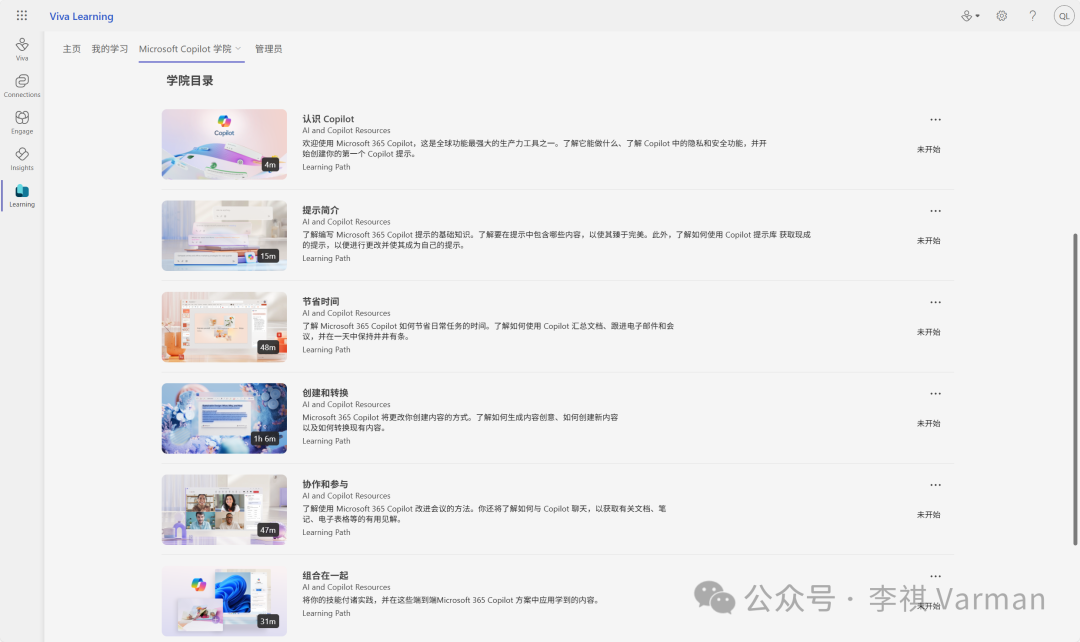
Task: Click the 组合在一起 31m thumbnail
Action: click(x=225, y=601)
